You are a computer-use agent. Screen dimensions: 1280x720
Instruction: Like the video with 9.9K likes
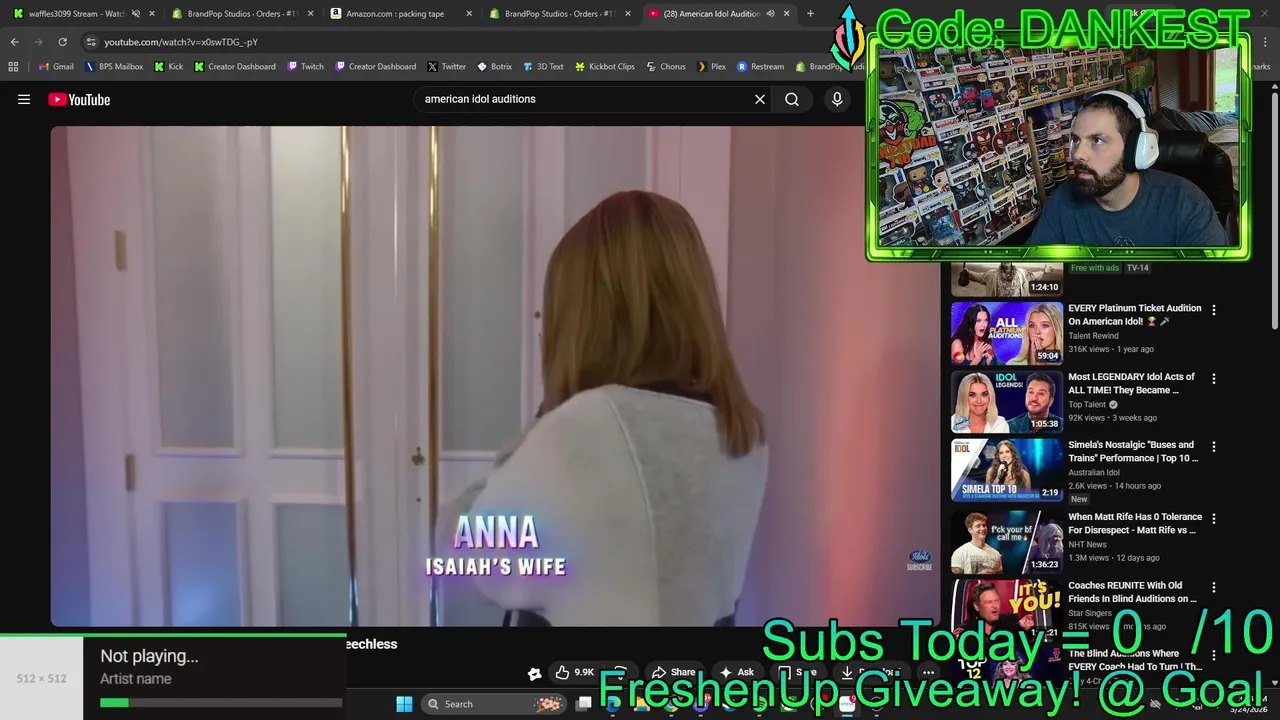tap(574, 672)
